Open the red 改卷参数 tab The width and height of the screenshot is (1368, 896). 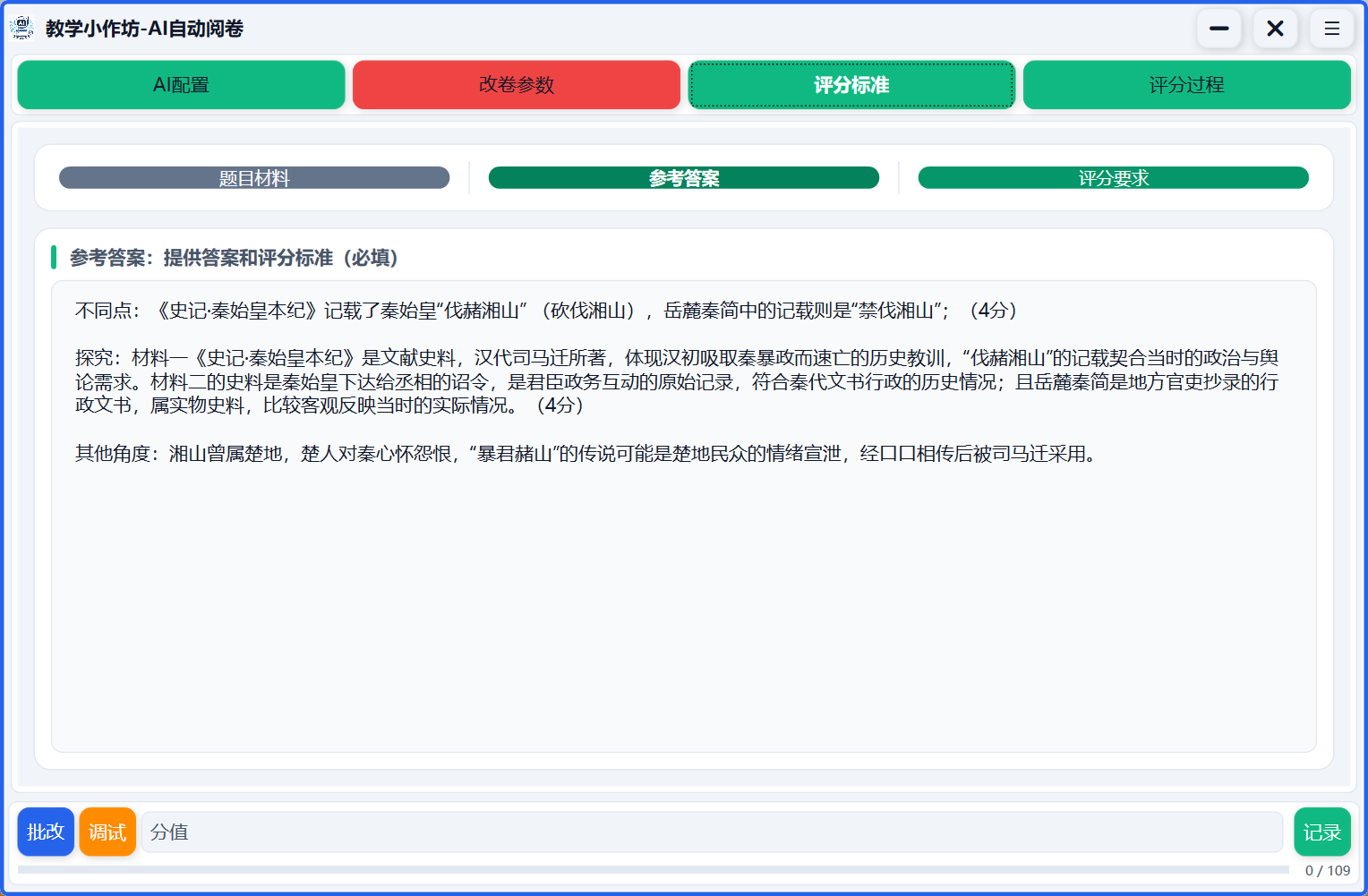pyautogui.click(x=517, y=85)
